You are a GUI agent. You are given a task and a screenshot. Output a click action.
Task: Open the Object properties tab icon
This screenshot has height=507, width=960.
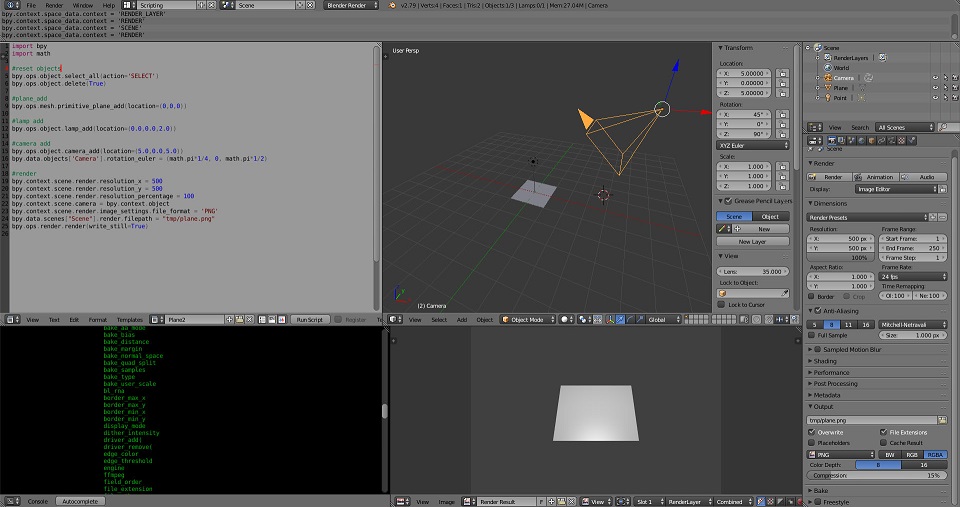click(871, 141)
